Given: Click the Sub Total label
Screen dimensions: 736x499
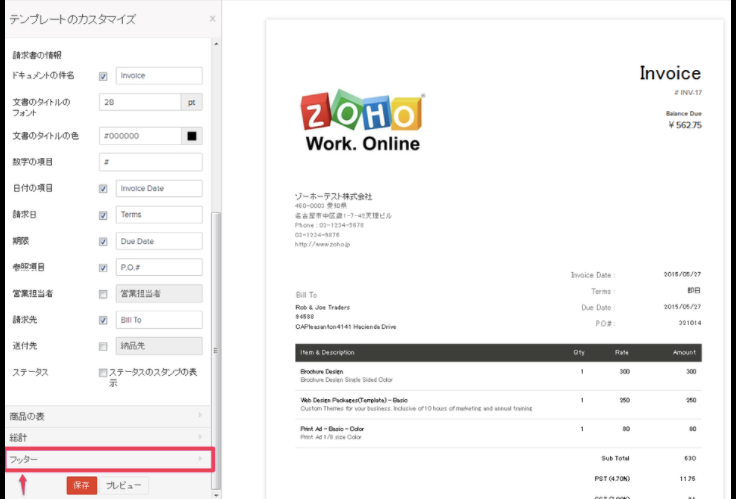Looking at the screenshot, I should [615, 458].
